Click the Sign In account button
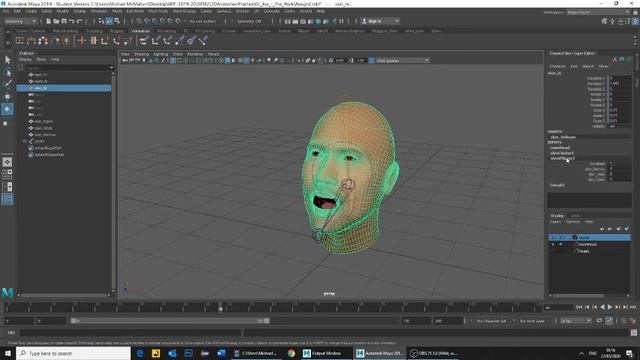This screenshot has width=640, height=360. click(380, 21)
